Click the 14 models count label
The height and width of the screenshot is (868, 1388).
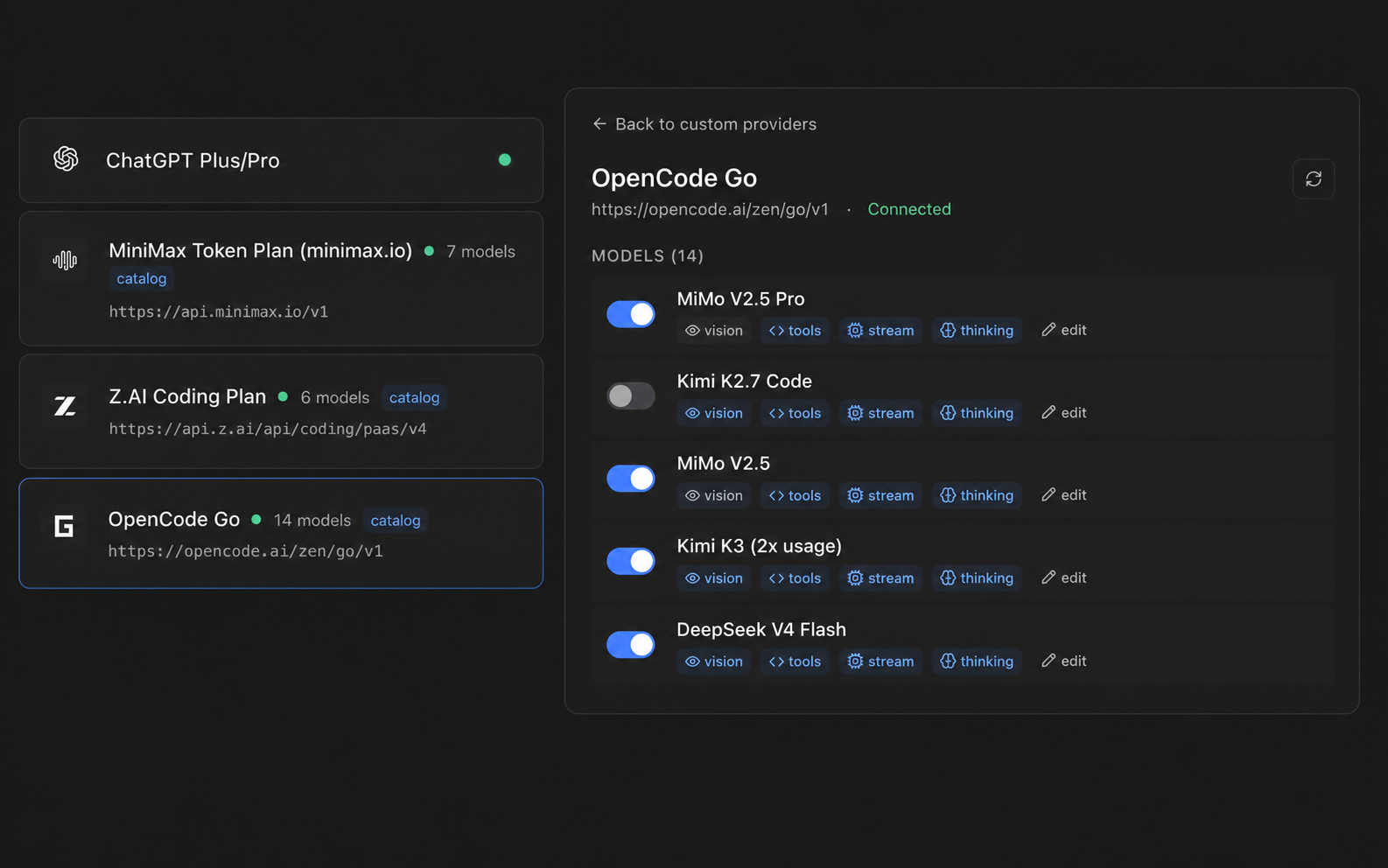coord(312,520)
